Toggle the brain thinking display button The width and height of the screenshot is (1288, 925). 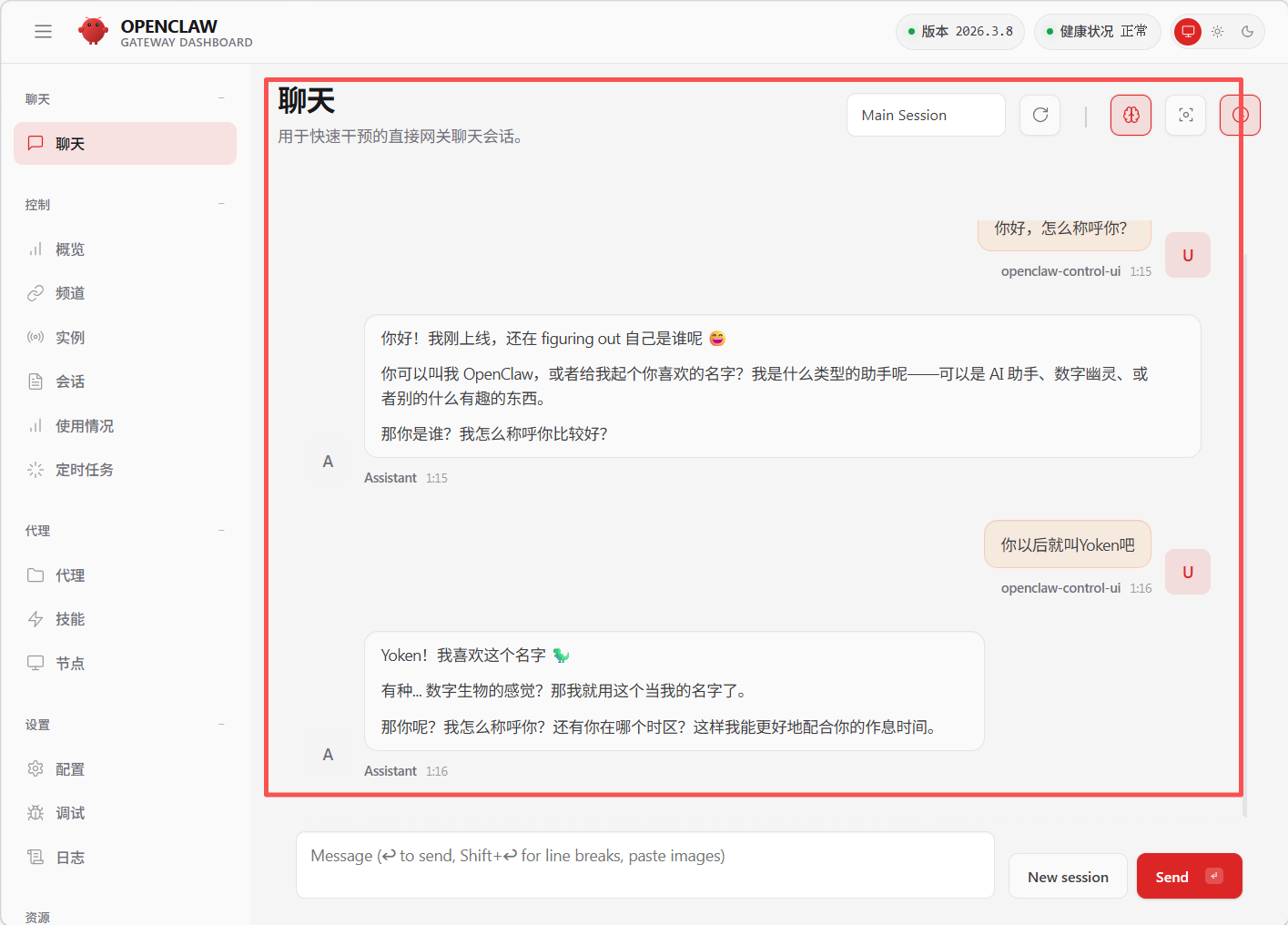tap(1131, 116)
